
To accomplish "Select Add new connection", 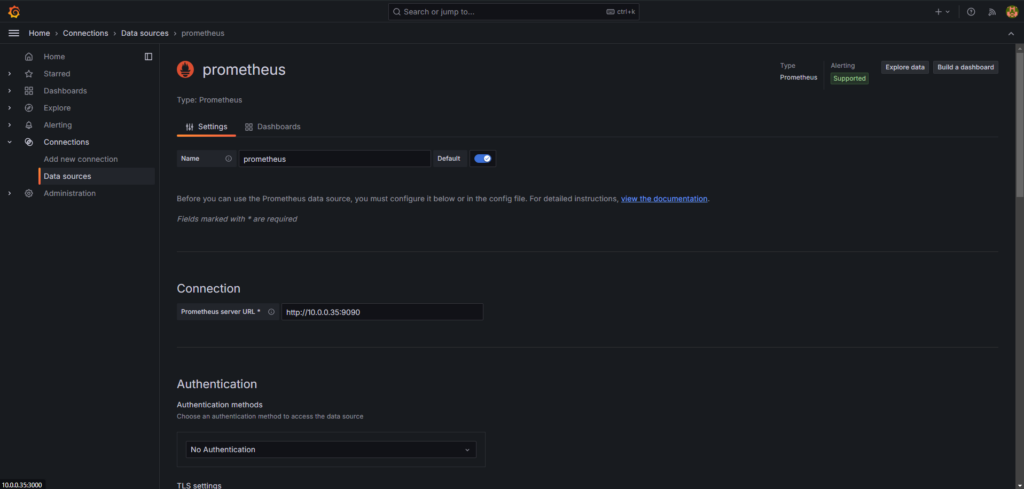I will tap(81, 159).
